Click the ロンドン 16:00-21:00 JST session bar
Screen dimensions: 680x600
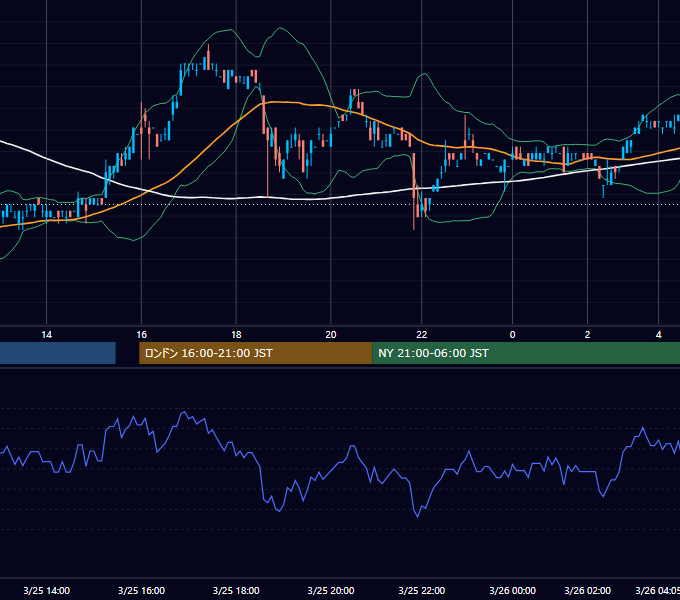(255, 353)
